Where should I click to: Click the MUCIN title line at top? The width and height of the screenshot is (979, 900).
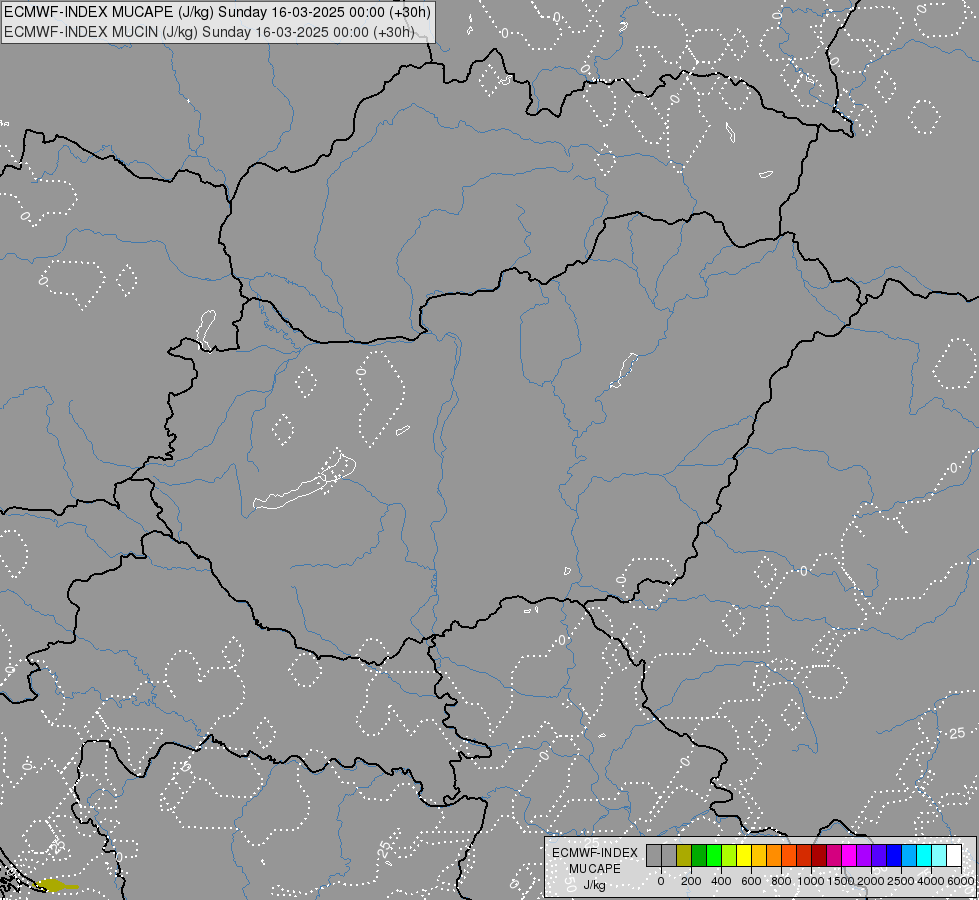click(x=209, y=32)
